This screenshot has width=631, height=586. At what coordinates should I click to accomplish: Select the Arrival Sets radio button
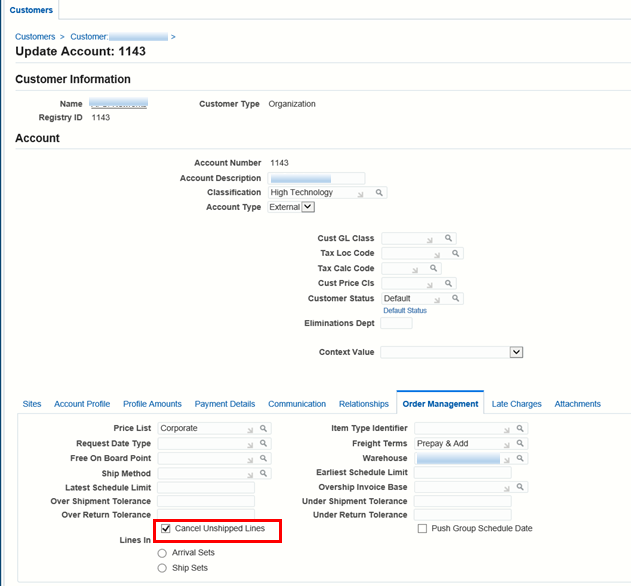pyautogui.click(x=162, y=552)
